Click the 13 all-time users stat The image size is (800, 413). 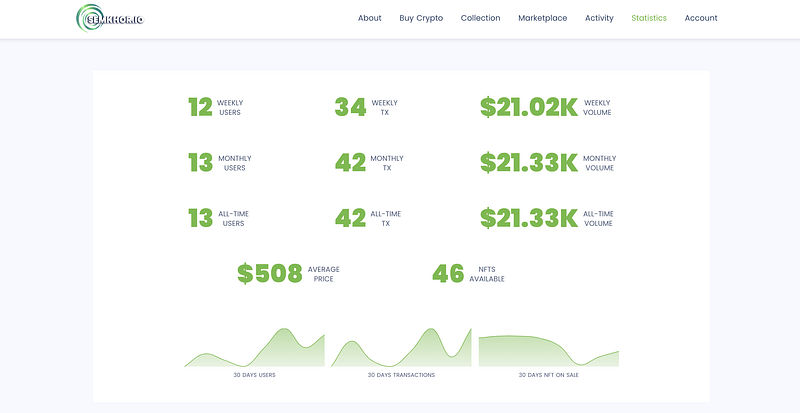click(x=200, y=218)
